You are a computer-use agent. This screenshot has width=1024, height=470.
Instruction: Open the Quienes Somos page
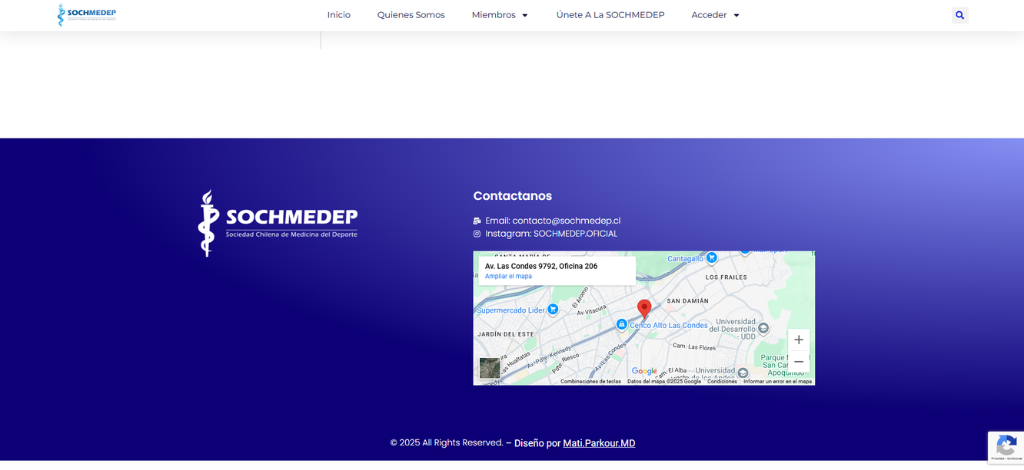411,15
